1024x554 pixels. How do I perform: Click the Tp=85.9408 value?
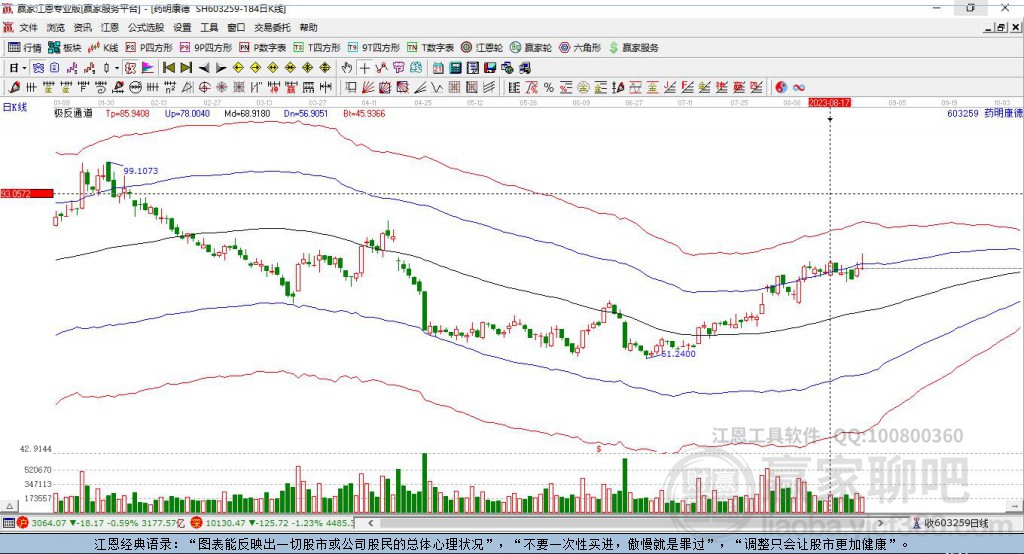click(x=127, y=114)
